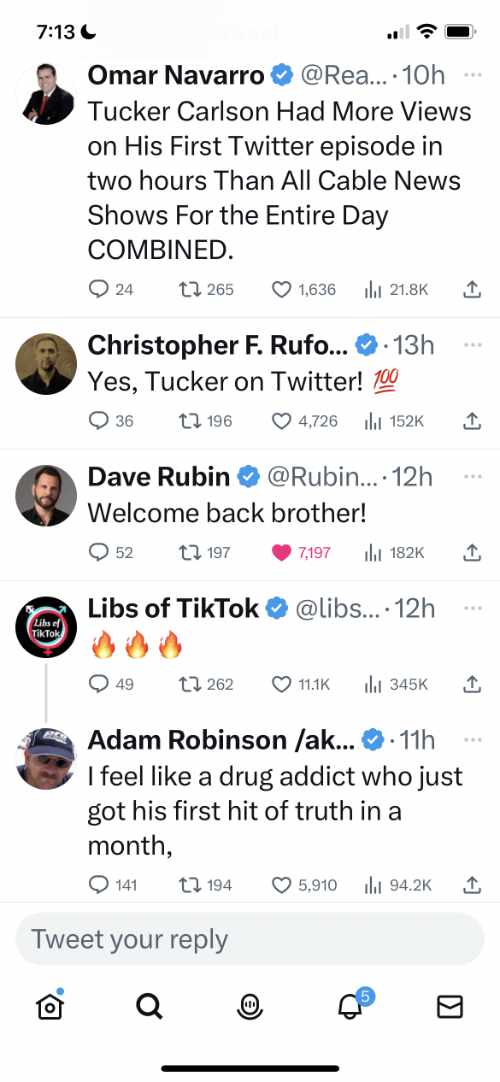This screenshot has width=500, height=1082.
Task: Open the Search tab
Action: (x=149, y=1007)
